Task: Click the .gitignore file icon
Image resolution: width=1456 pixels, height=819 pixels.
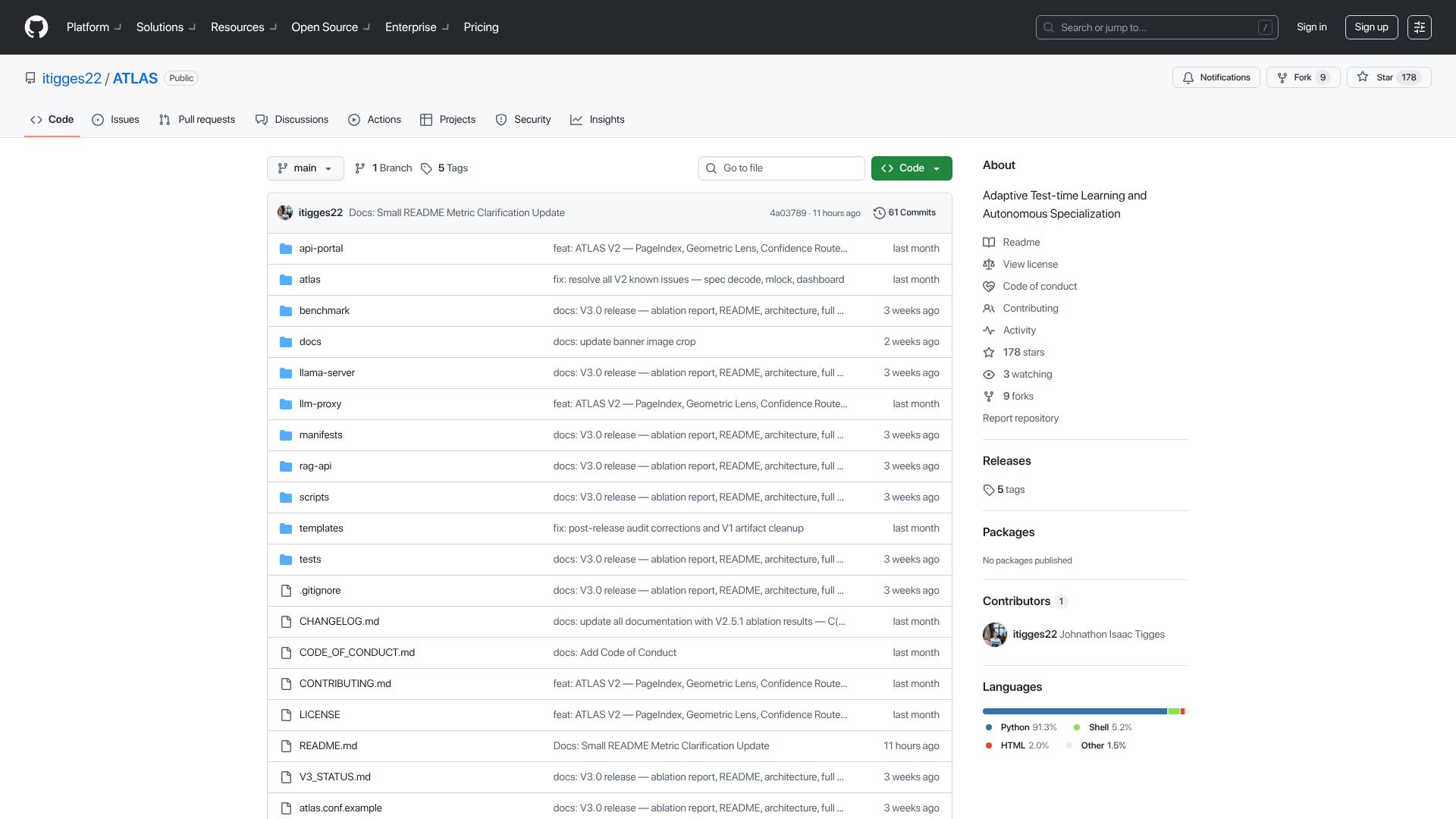Action: pos(286,591)
